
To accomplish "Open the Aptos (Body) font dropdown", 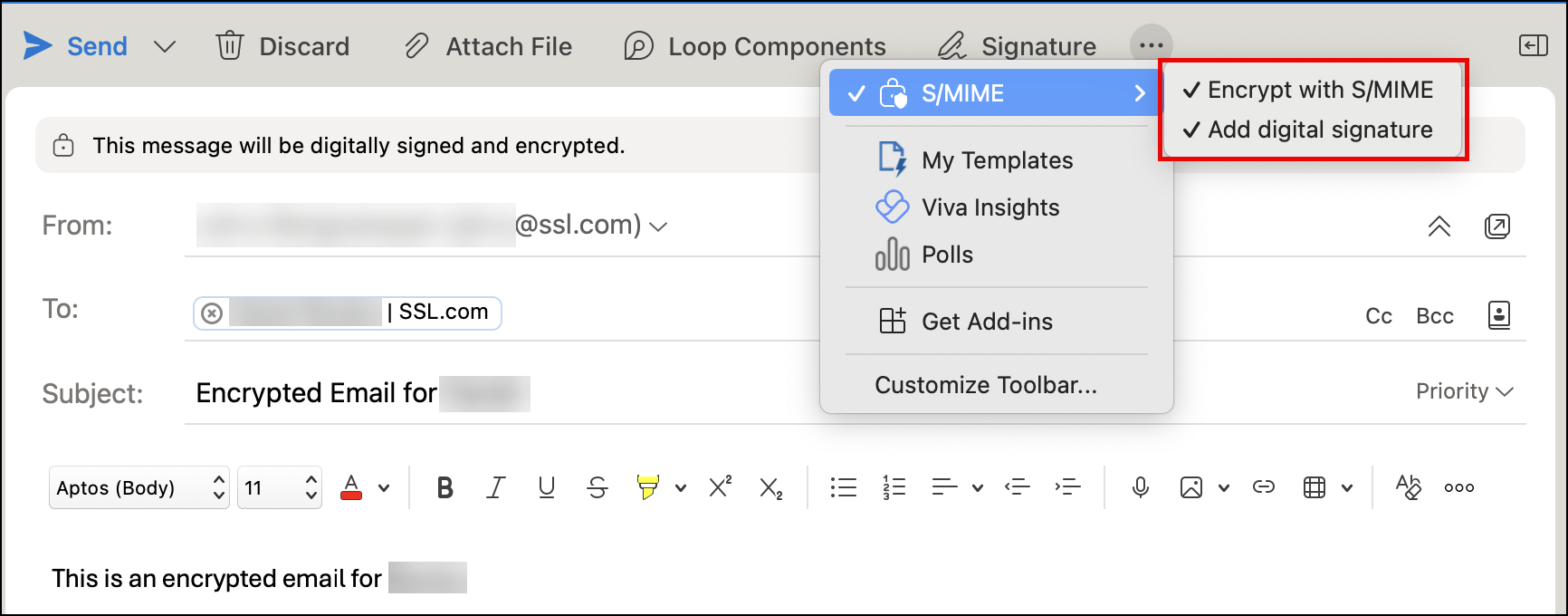I will 139,487.
